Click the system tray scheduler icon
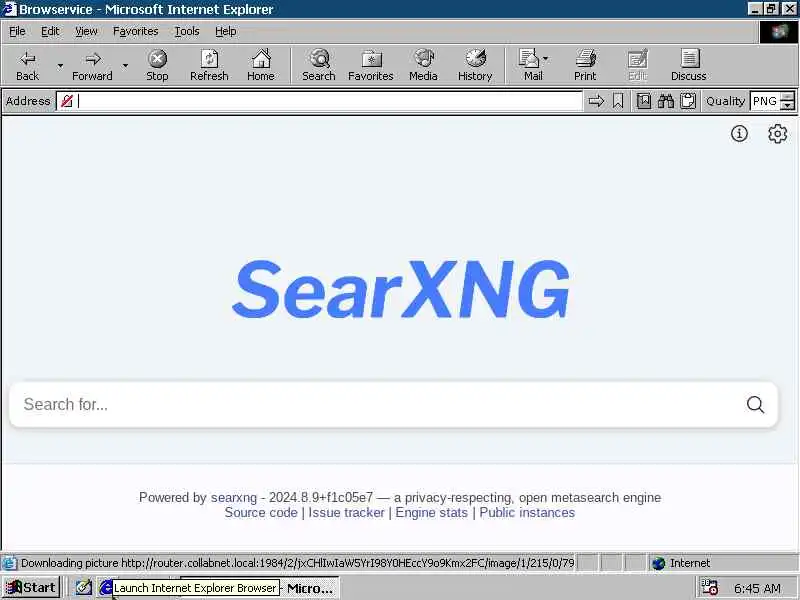 tap(710, 588)
